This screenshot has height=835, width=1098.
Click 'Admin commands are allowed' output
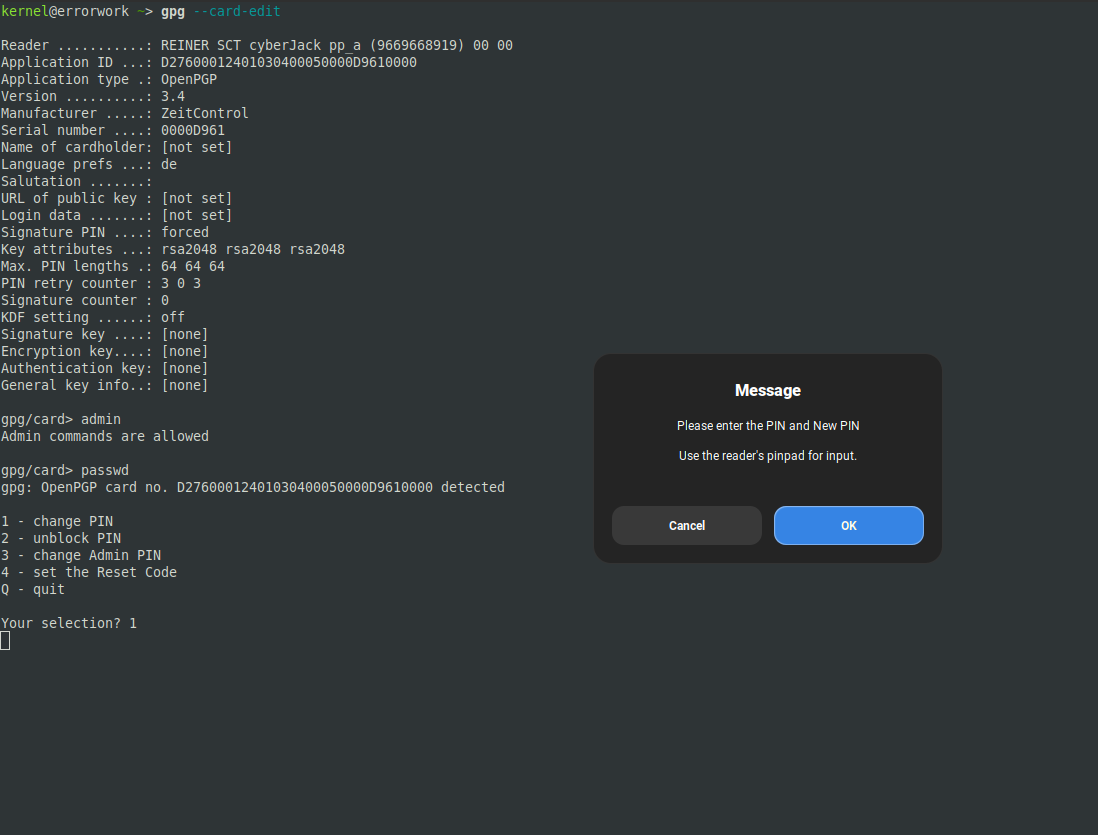(104, 436)
